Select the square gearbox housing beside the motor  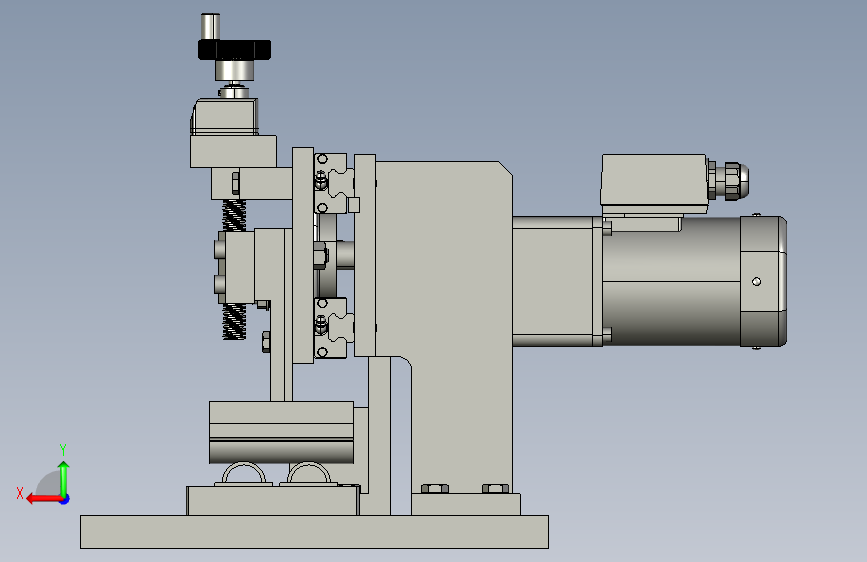tap(553, 281)
